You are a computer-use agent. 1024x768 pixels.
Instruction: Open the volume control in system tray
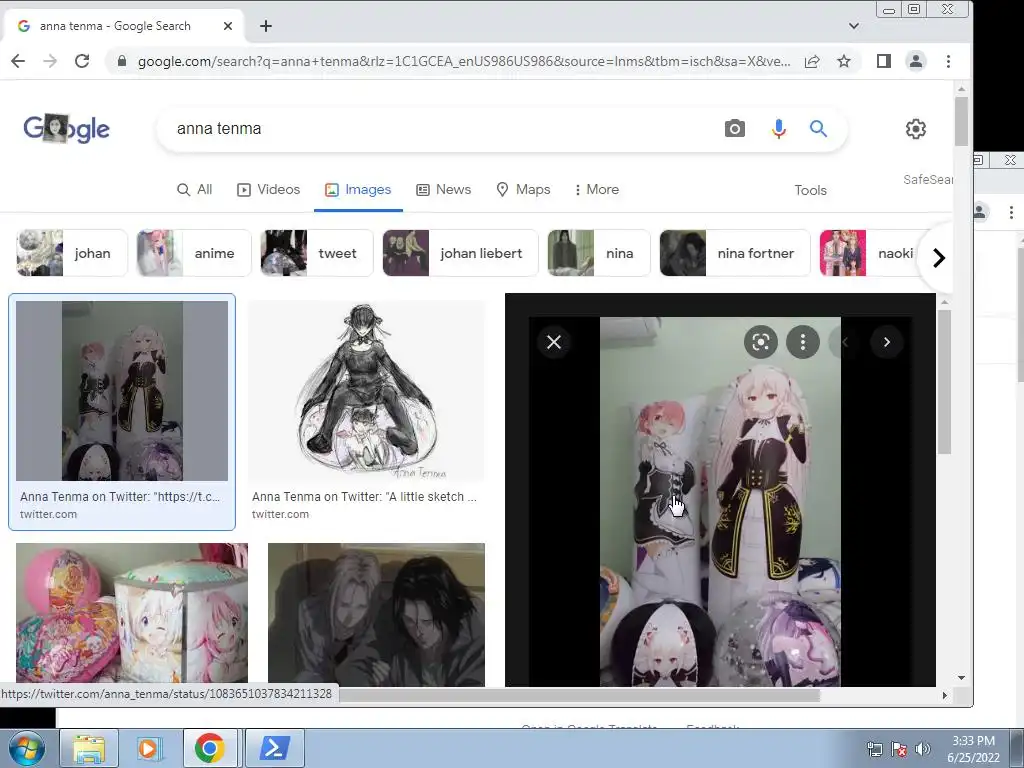923,749
